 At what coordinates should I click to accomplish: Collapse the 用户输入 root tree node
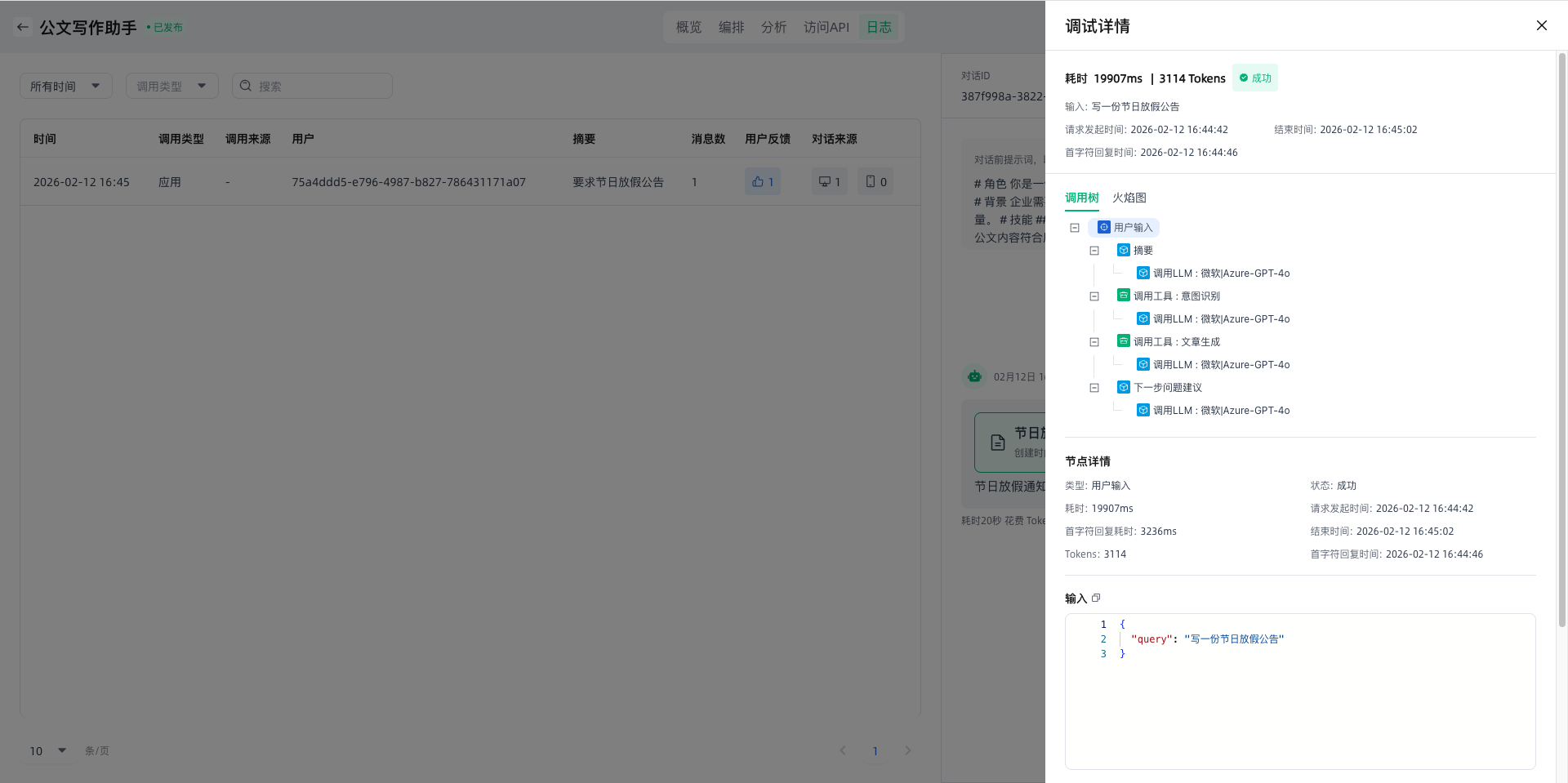click(1075, 228)
